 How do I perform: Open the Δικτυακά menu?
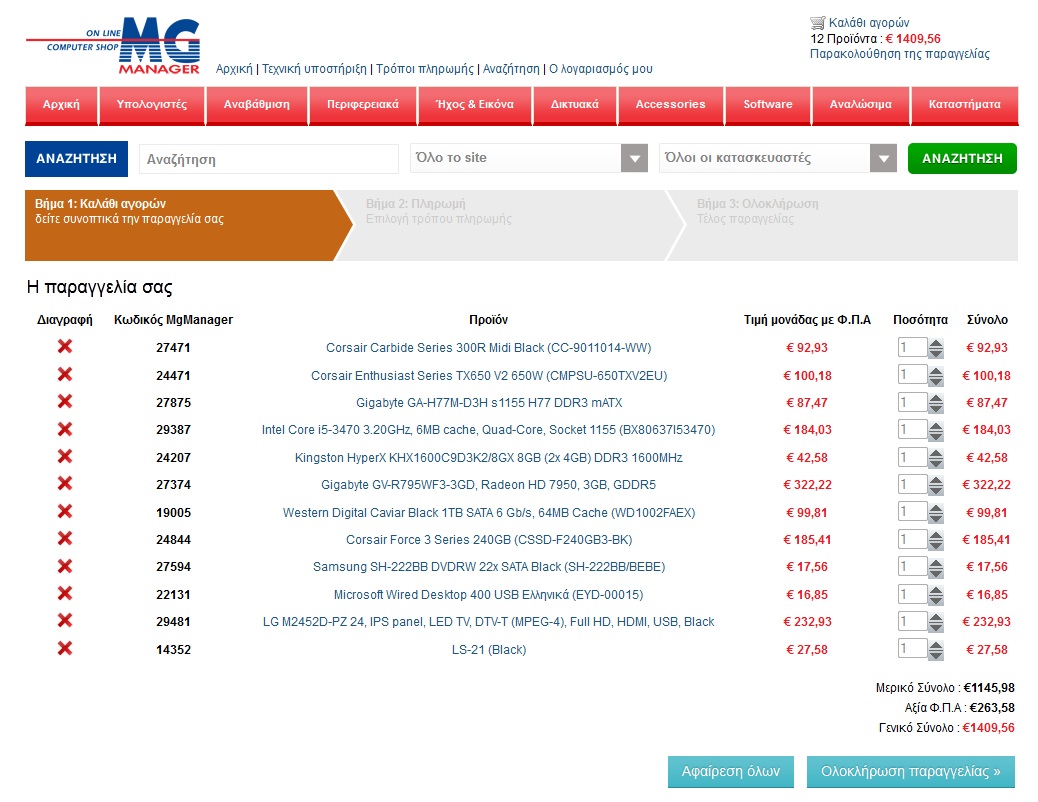pos(575,105)
